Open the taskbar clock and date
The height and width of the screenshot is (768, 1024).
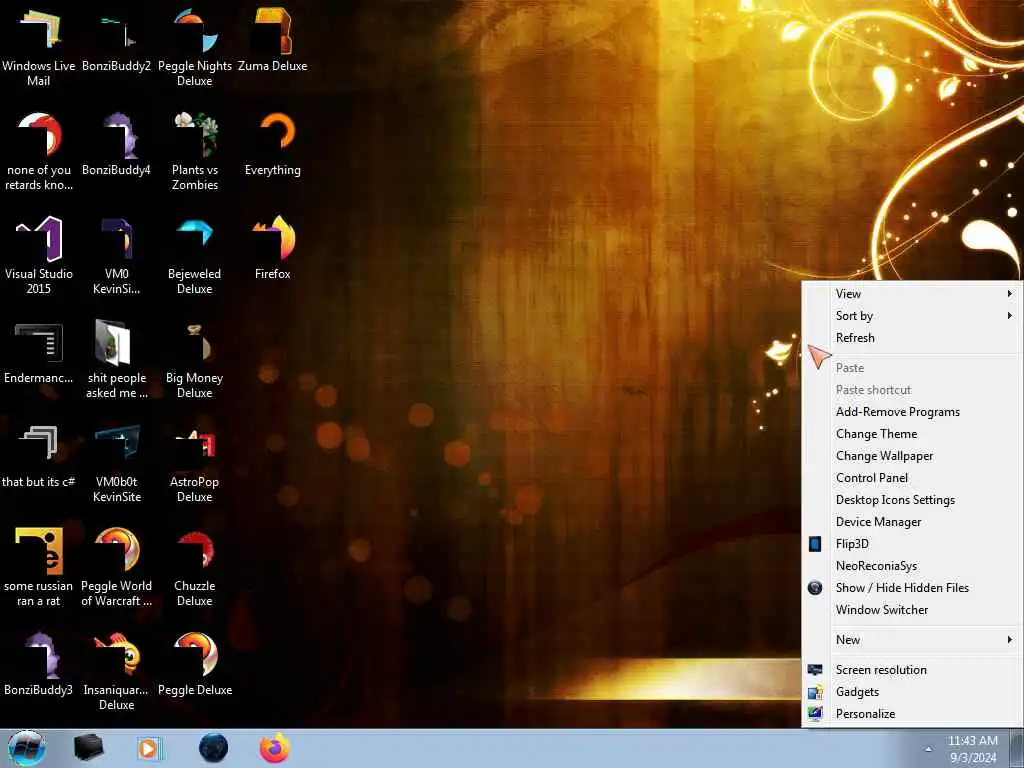[973, 749]
